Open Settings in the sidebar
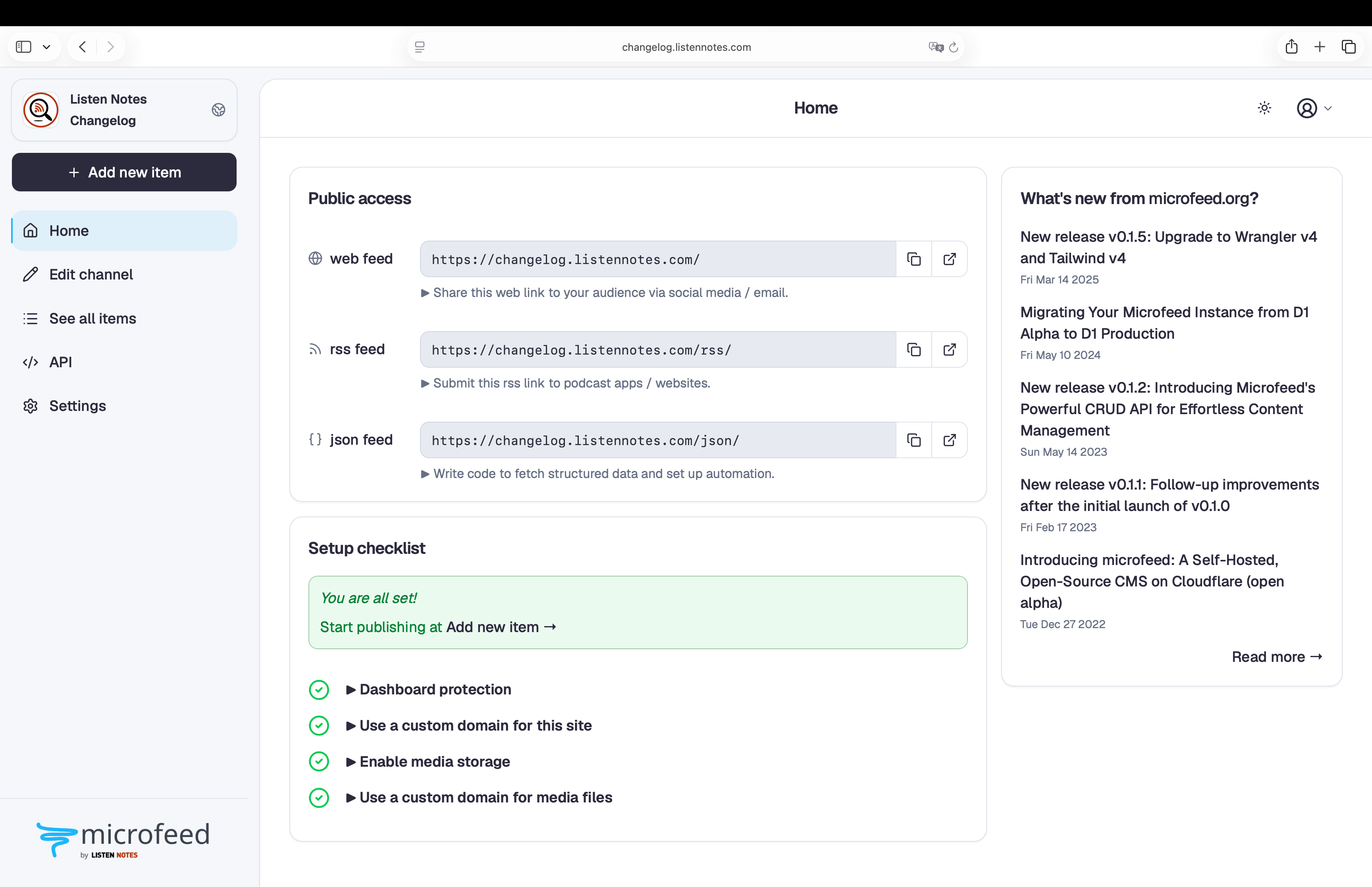 [124, 406]
